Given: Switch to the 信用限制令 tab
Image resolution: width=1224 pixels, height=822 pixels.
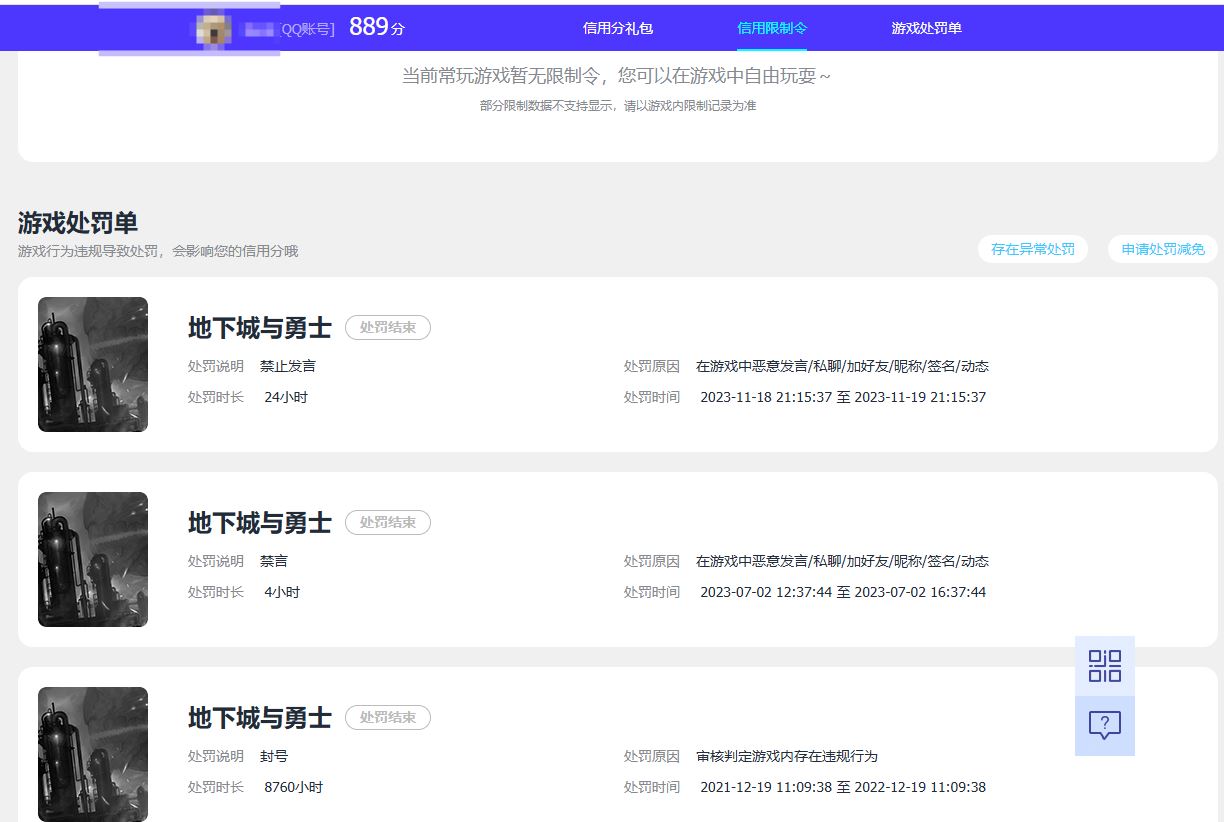Looking at the screenshot, I should point(771,28).
